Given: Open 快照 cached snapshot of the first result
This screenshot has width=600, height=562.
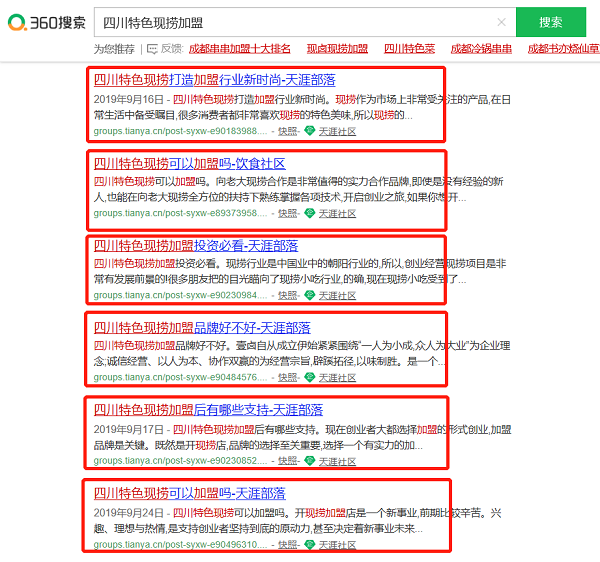Looking at the screenshot, I should click(x=287, y=131).
